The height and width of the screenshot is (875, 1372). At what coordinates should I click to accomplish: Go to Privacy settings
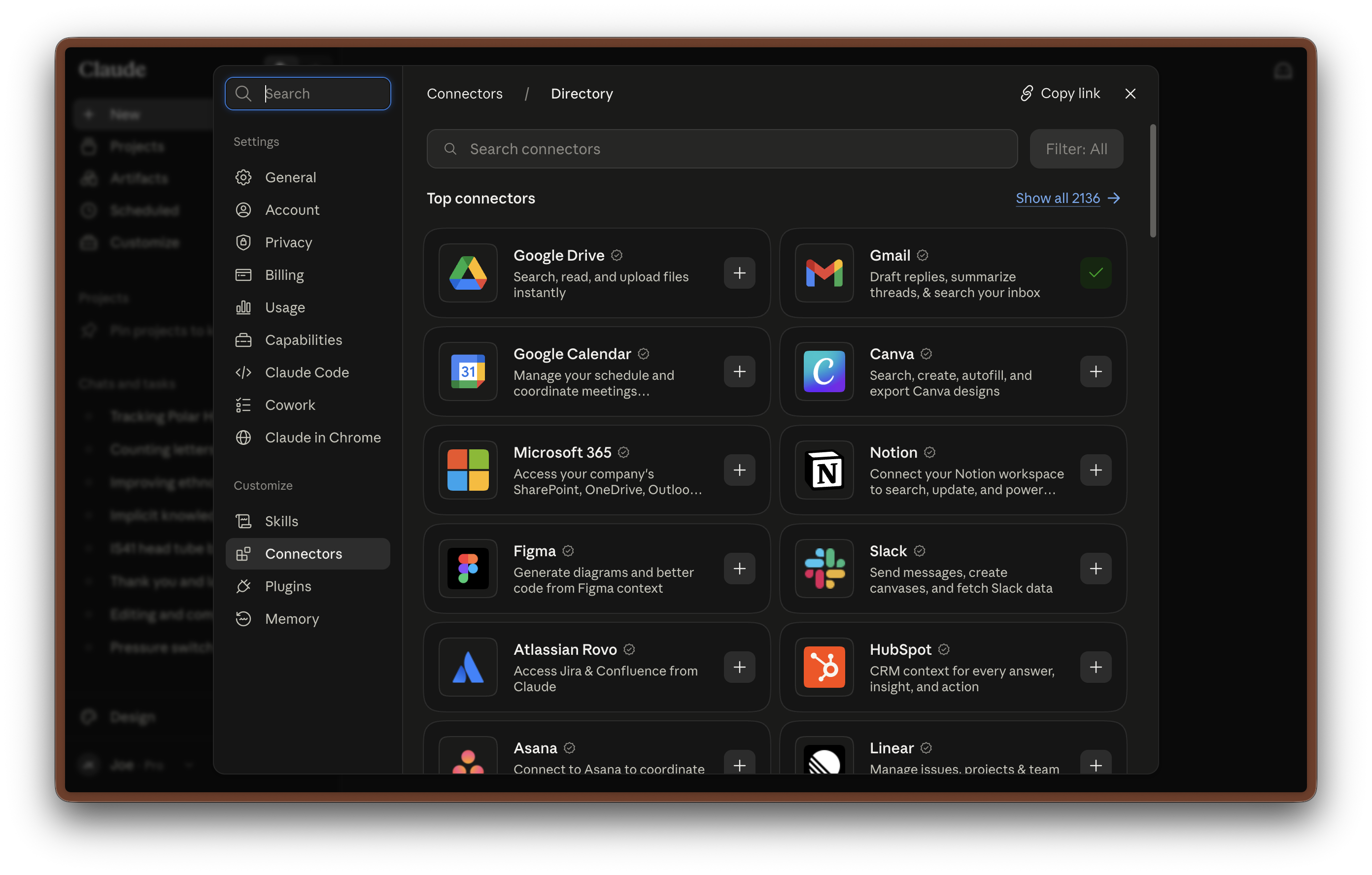[308, 242]
